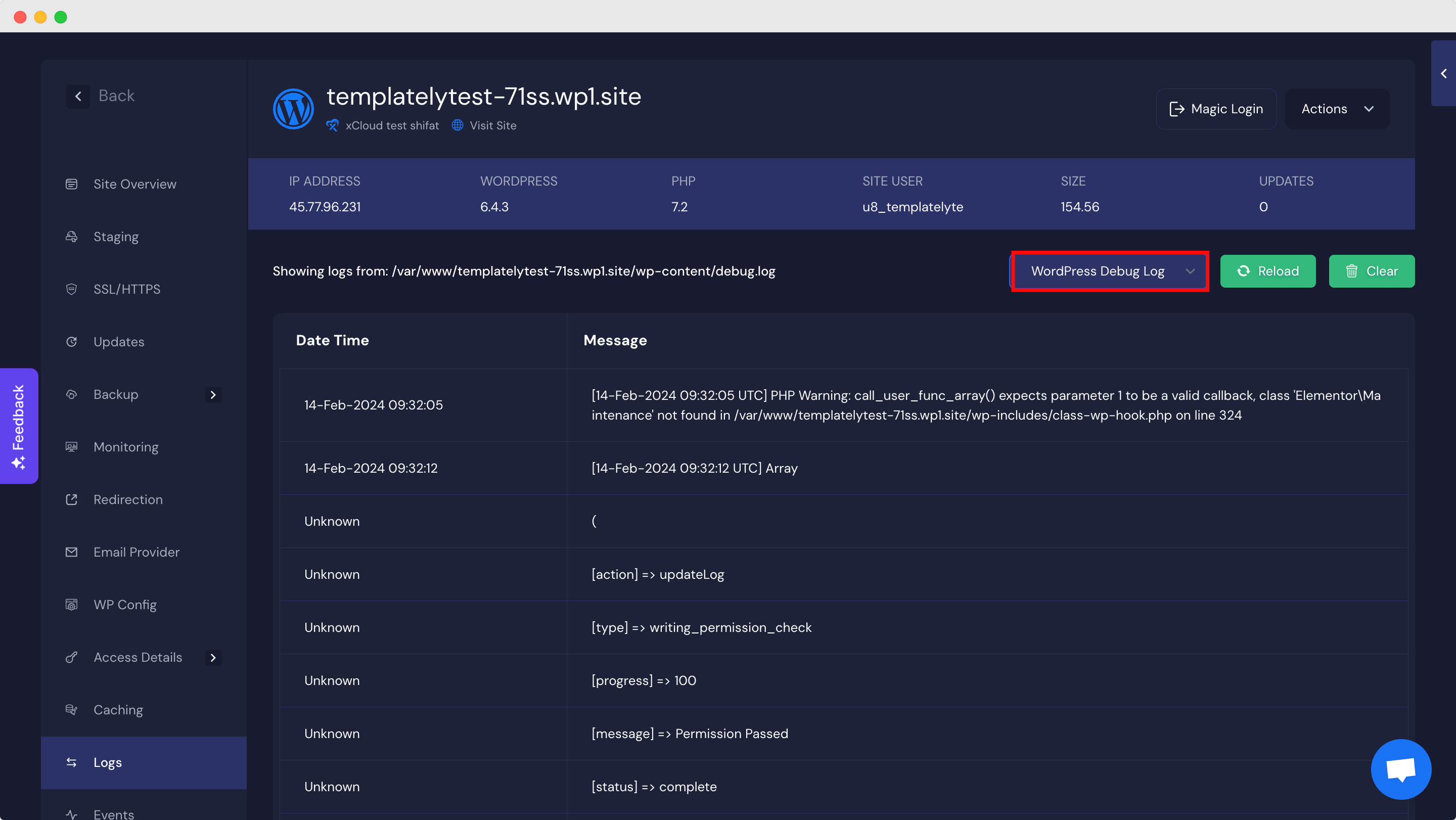Open the Redirection sidebar item
Image resolution: width=1456 pixels, height=820 pixels.
coord(128,499)
